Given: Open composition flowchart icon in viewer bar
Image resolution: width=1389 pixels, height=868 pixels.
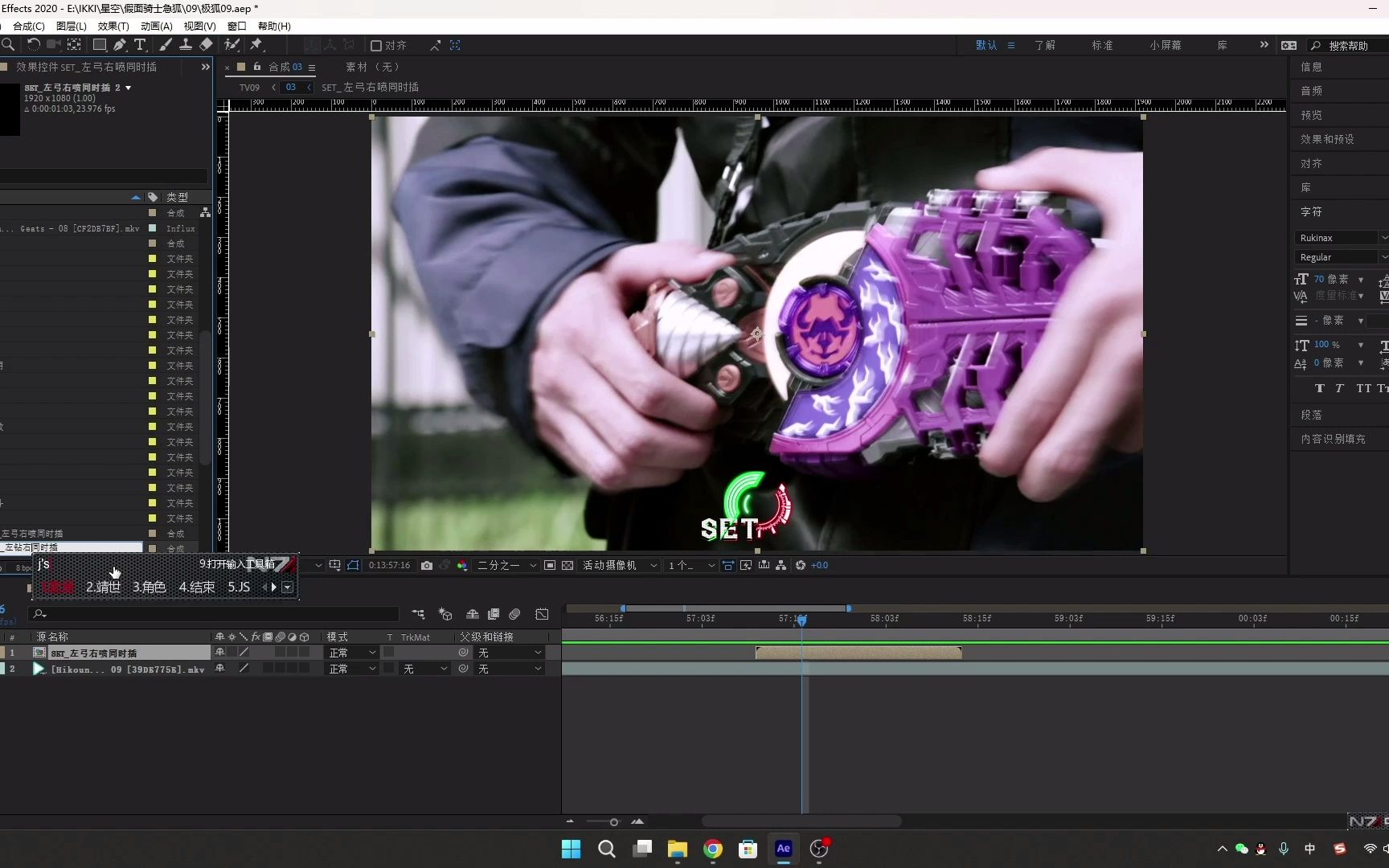Looking at the screenshot, I should click(781, 566).
